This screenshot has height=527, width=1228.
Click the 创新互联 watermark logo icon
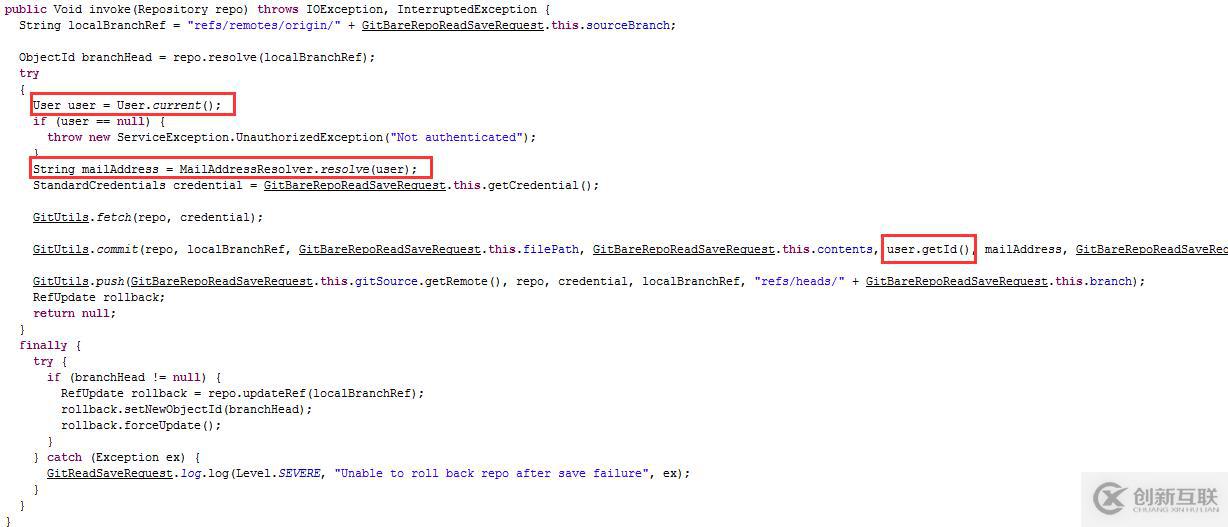click(1110, 498)
